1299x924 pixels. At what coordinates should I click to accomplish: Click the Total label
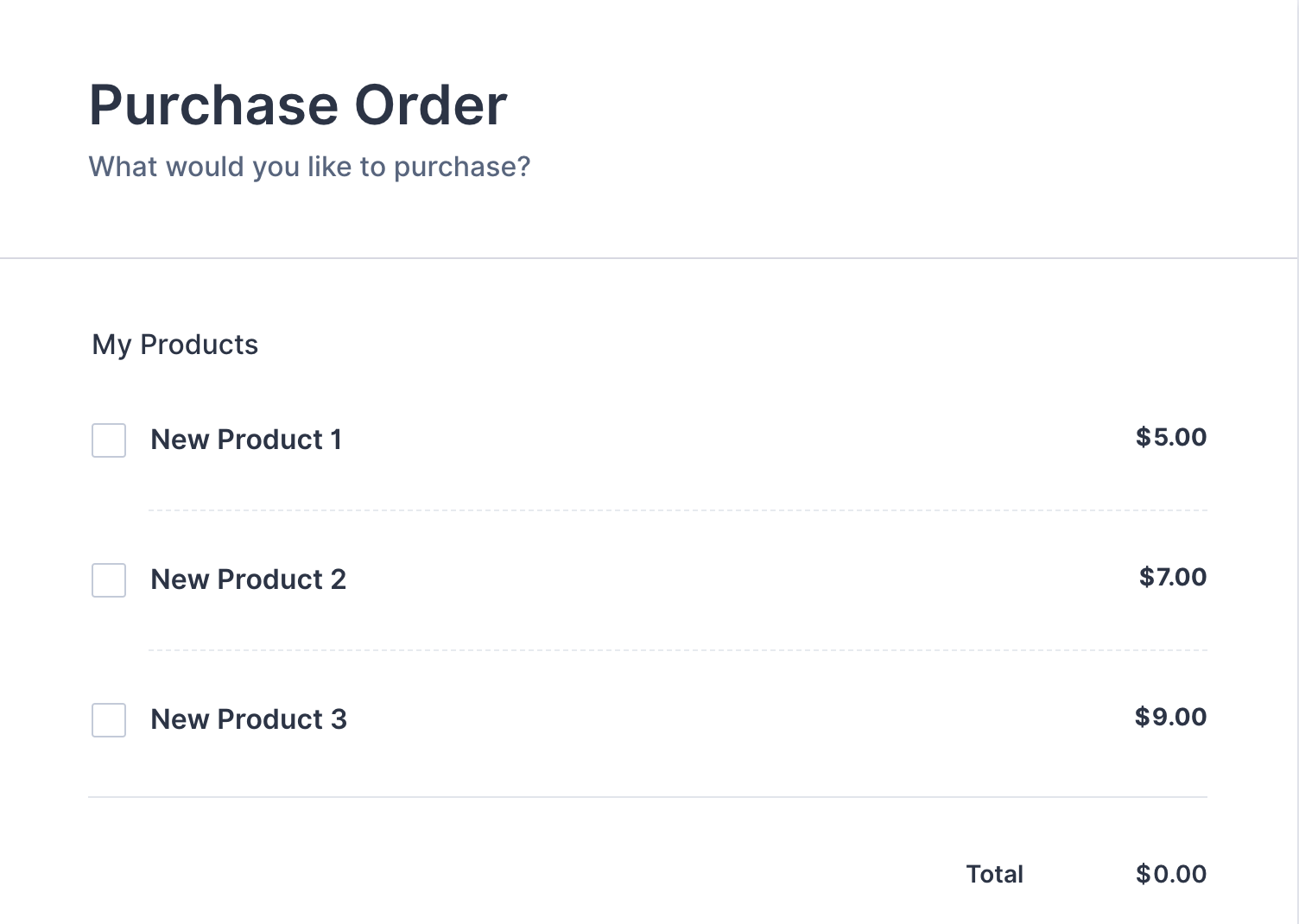pyautogui.click(x=993, y=874)
